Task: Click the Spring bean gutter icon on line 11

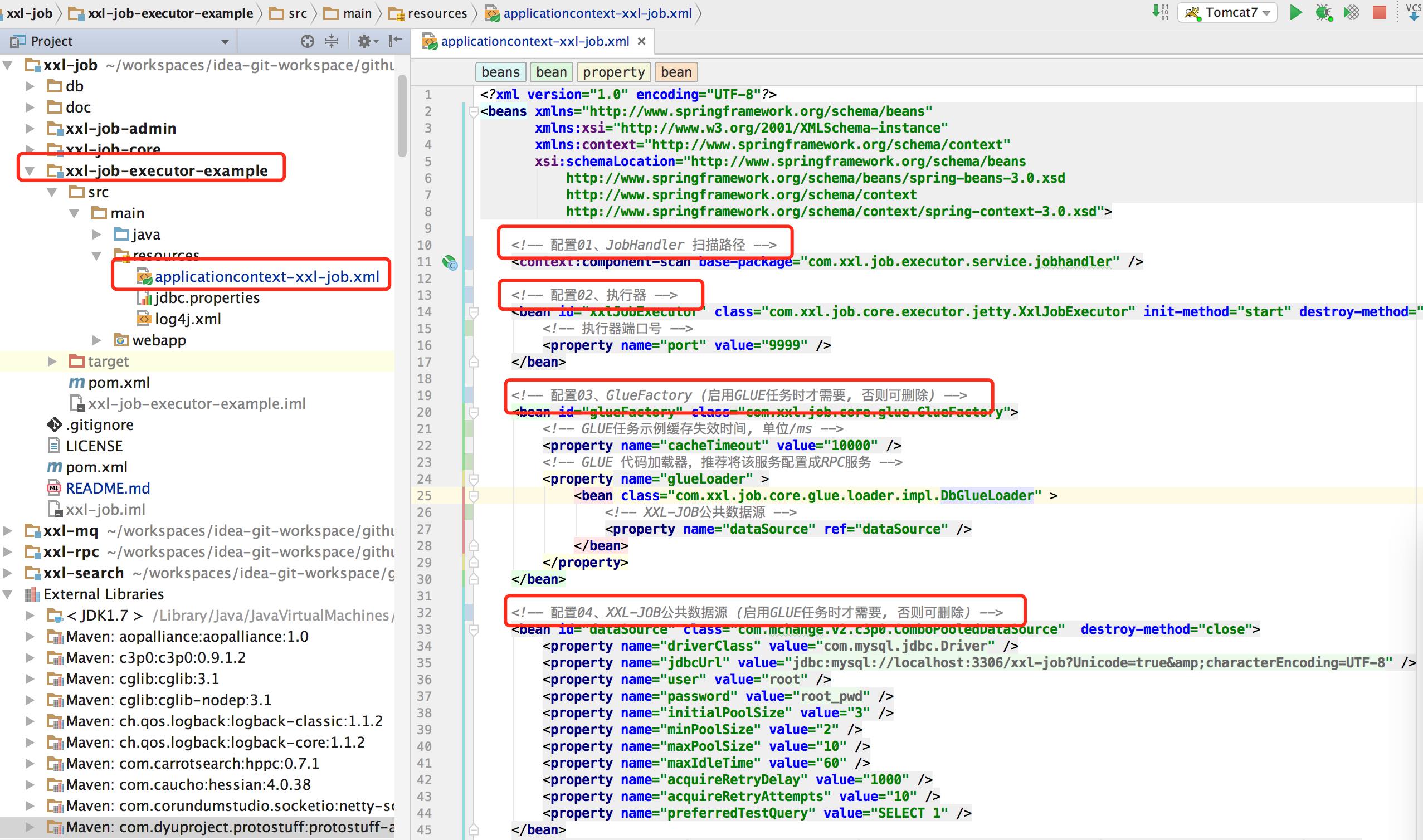Action: click(450, 262)
